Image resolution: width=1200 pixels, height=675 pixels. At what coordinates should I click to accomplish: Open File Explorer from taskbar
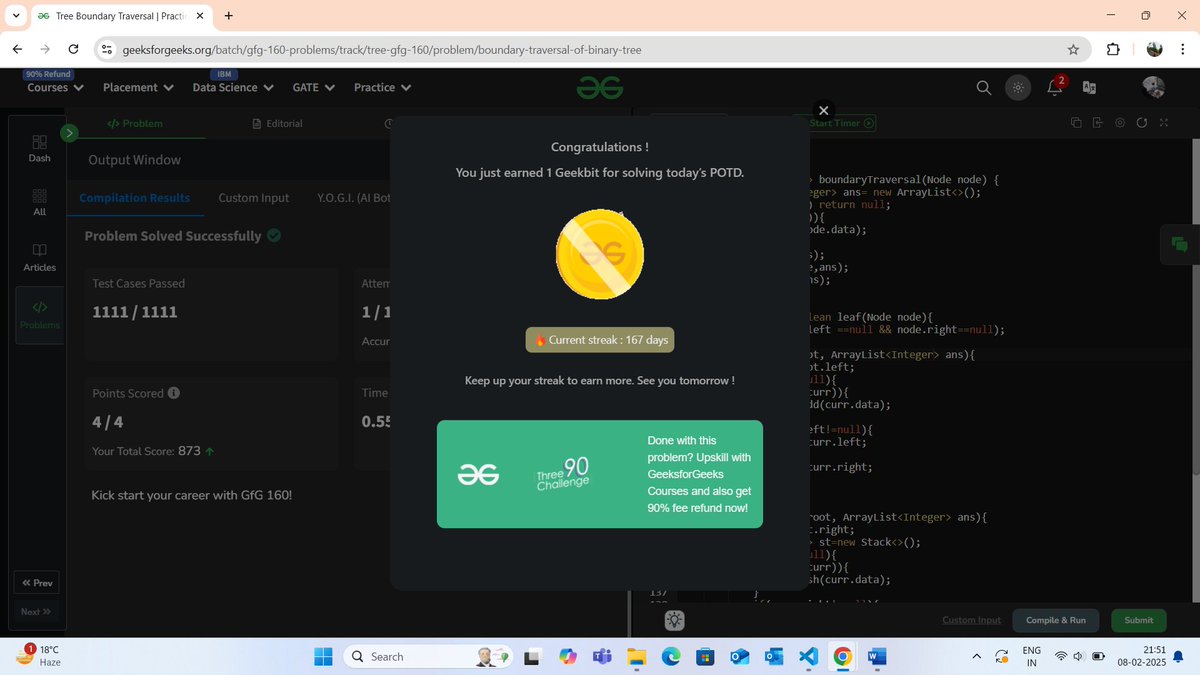pyautogui.click(x=637, y=656)
